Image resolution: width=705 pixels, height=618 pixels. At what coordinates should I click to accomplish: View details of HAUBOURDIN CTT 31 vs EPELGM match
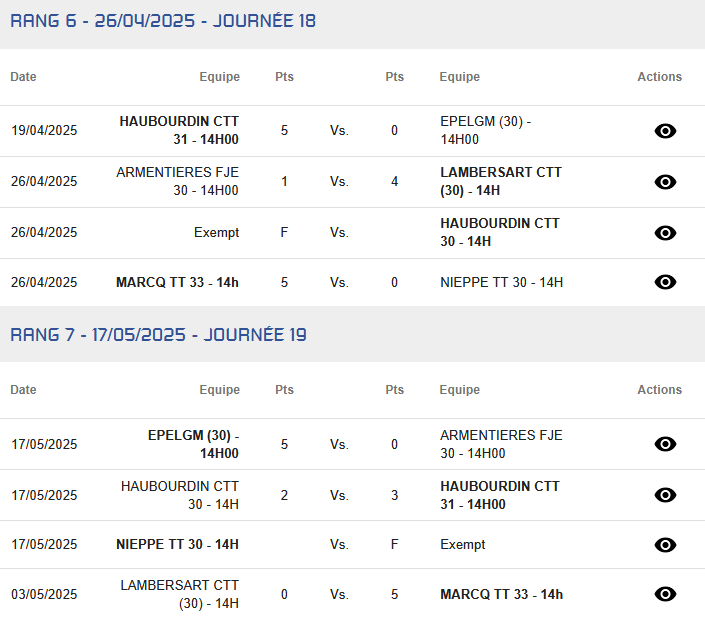coord(665,131)
